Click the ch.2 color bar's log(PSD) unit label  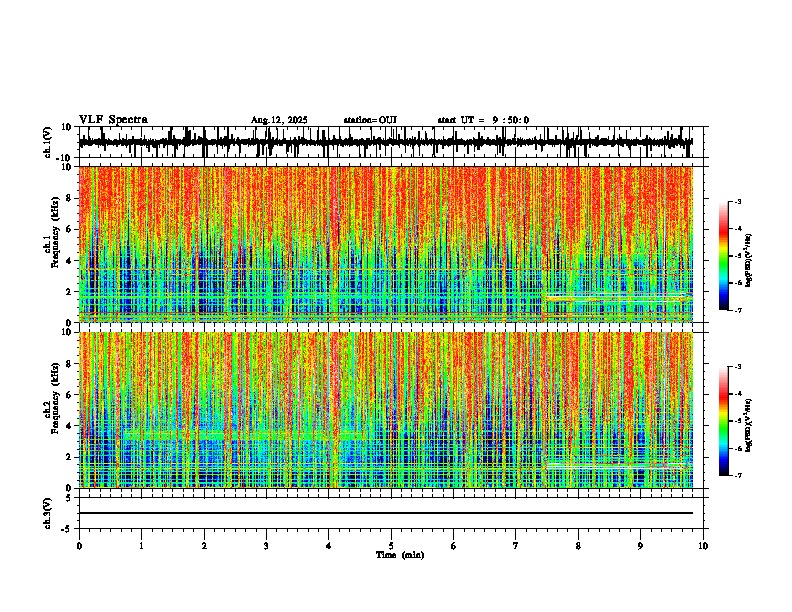749,426
